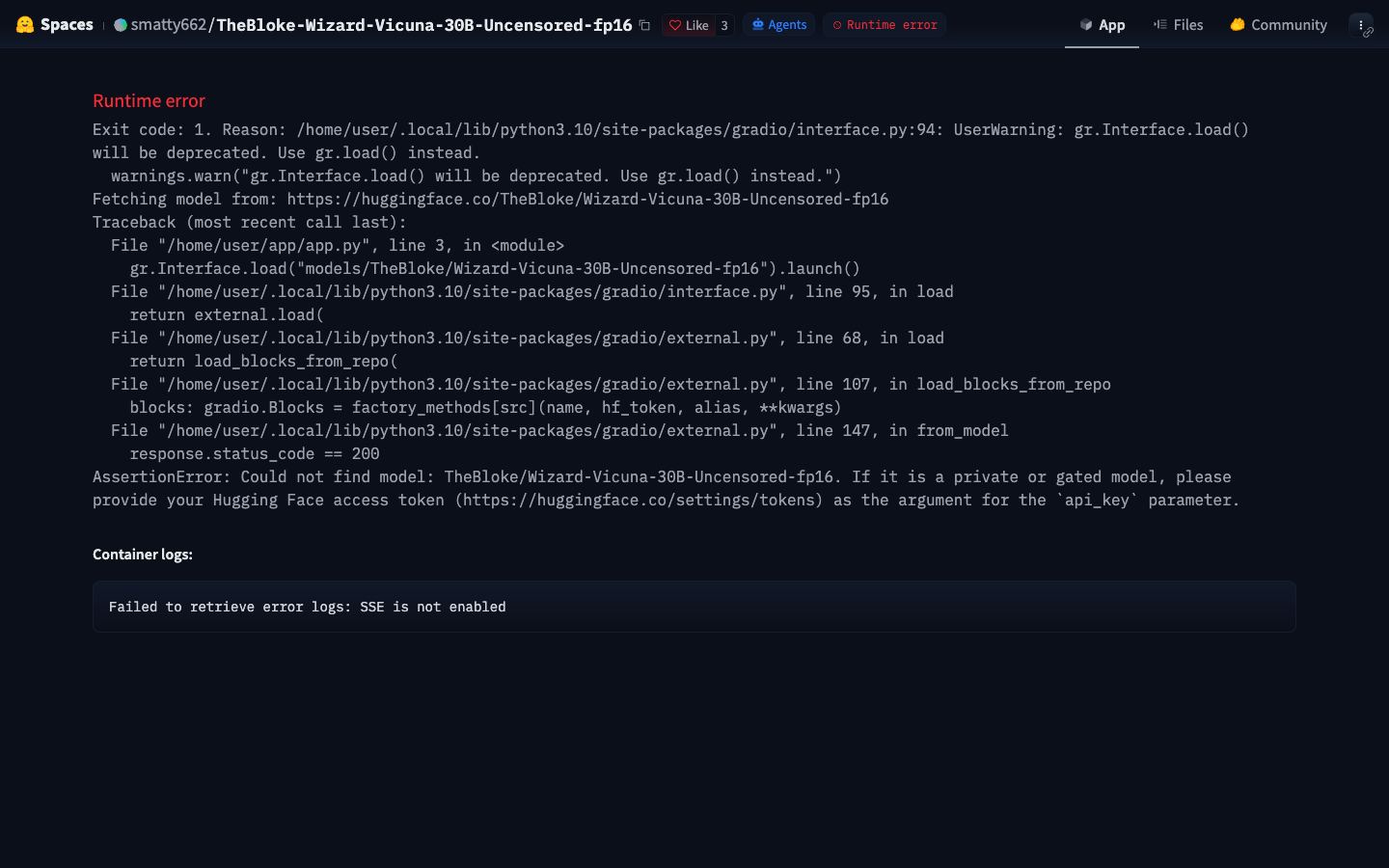The image size is (1389, 868).
Task: Open the Spaces home link
Action: click(x=67, y=24)
